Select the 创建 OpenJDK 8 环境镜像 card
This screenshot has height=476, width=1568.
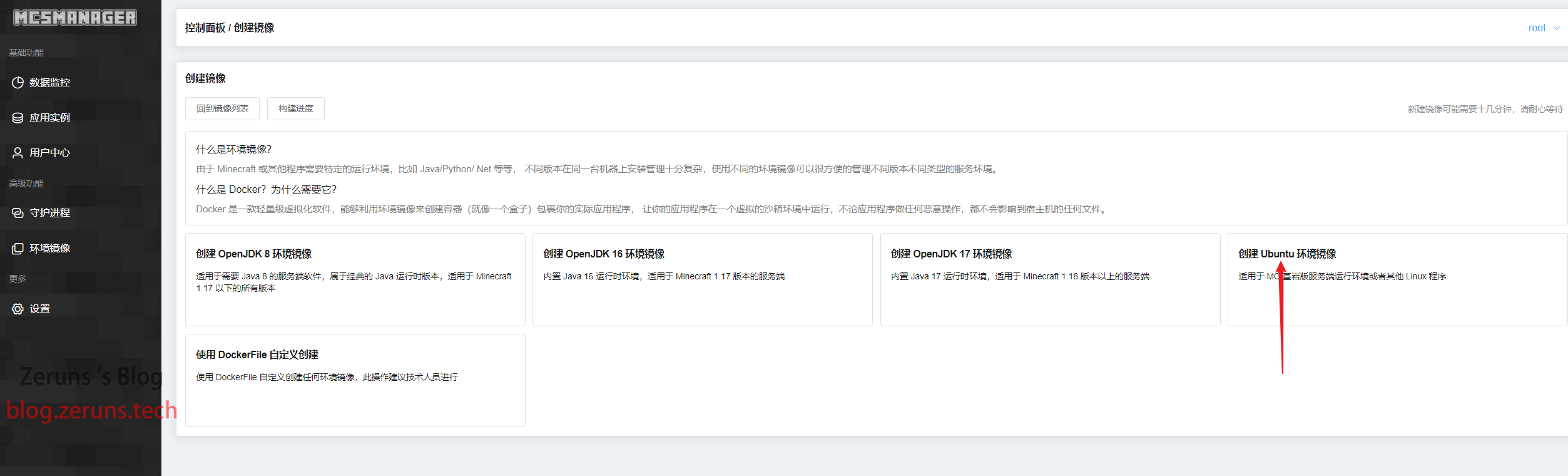click(x=355, y=279)
